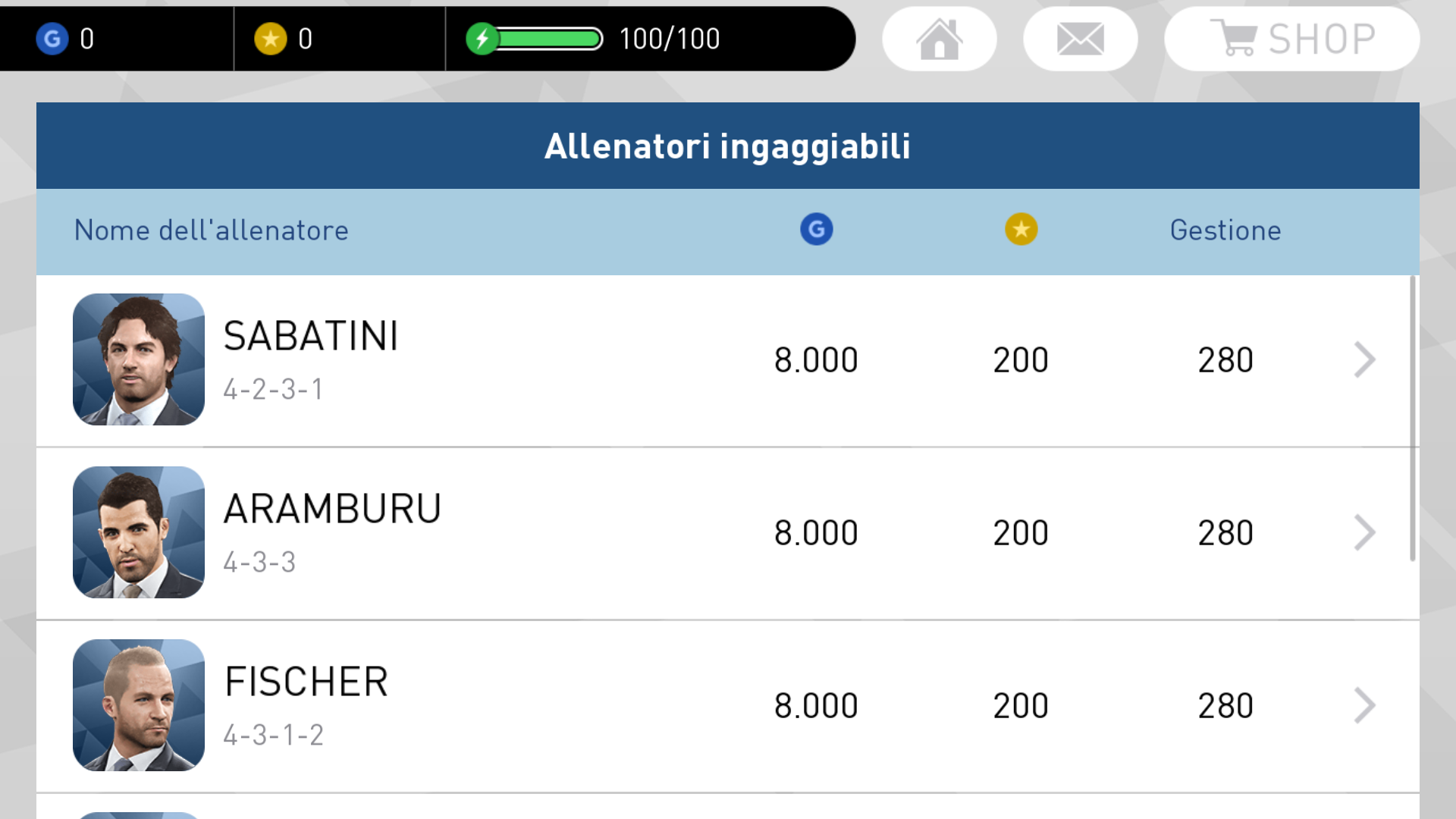This screenshot has height=819, width=1456.
Task: Open the SHOP cart button
Action: (x=1291, y=39)
